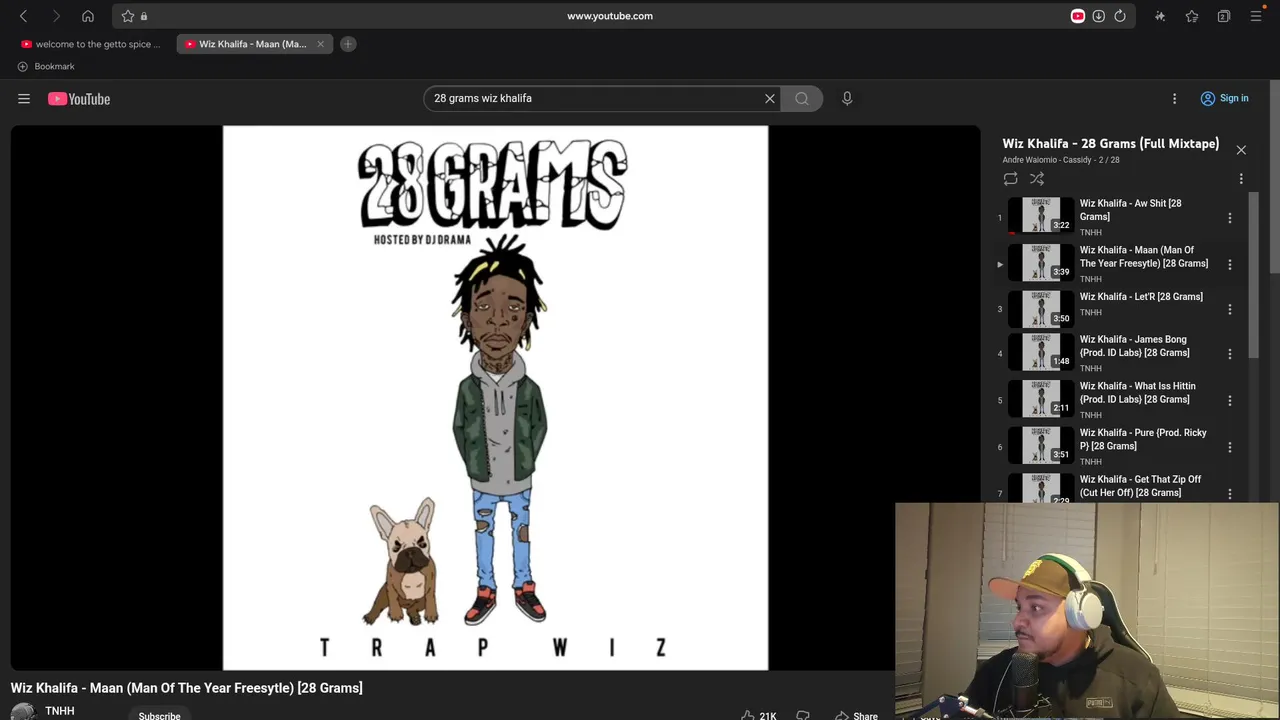Open options for 'Let'R' playlist item
1280x720 pixels.
point(1230,309)
